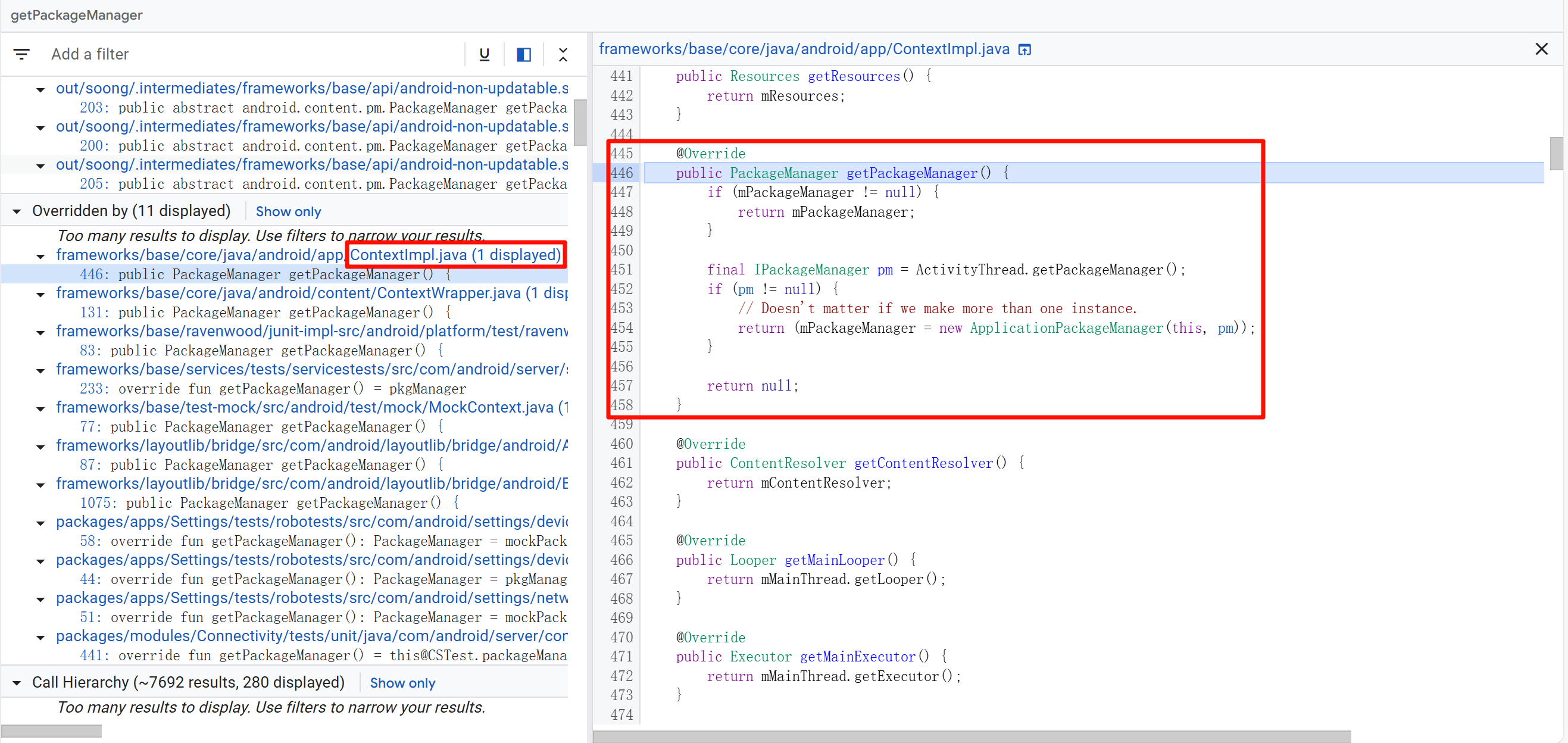Click Show only next to Overridden by

(288, 212)
